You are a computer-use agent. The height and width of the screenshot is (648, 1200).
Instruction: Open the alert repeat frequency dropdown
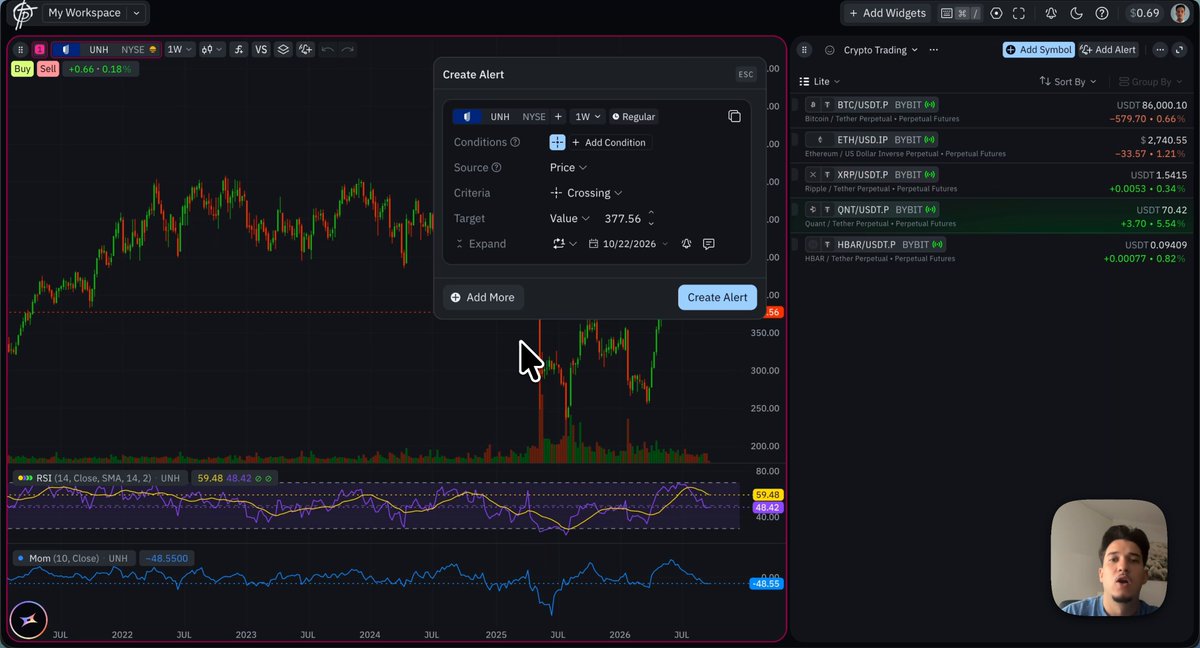pos(565,243)
